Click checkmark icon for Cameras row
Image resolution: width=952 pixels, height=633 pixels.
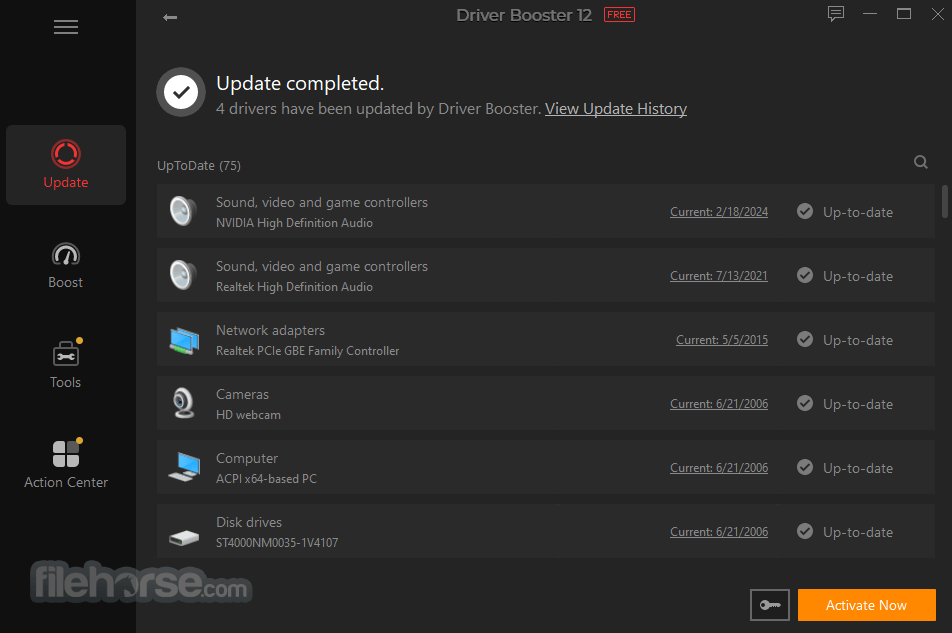(805, 404)
